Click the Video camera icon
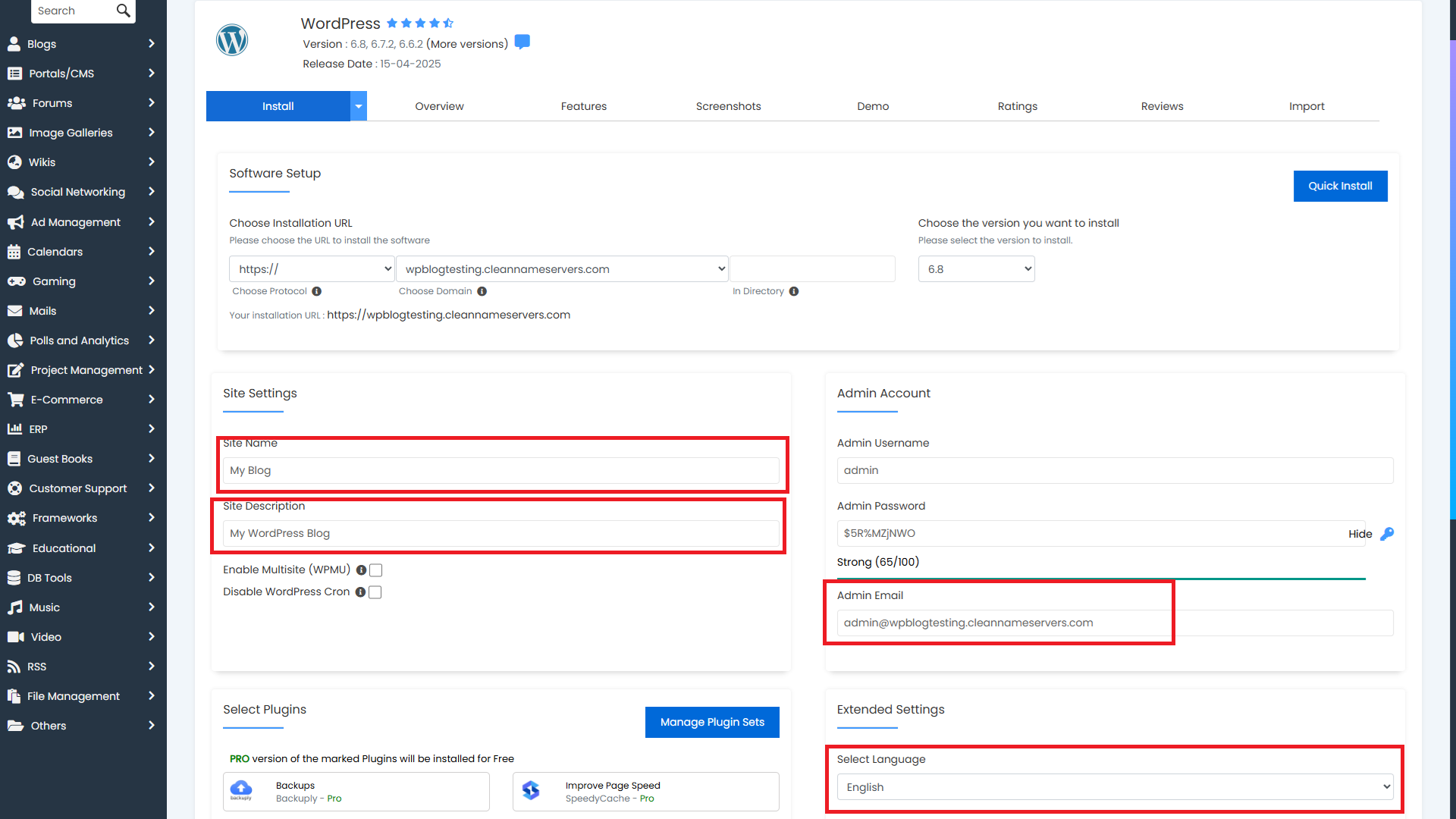The image size is (1456, 819). (15, 637)
